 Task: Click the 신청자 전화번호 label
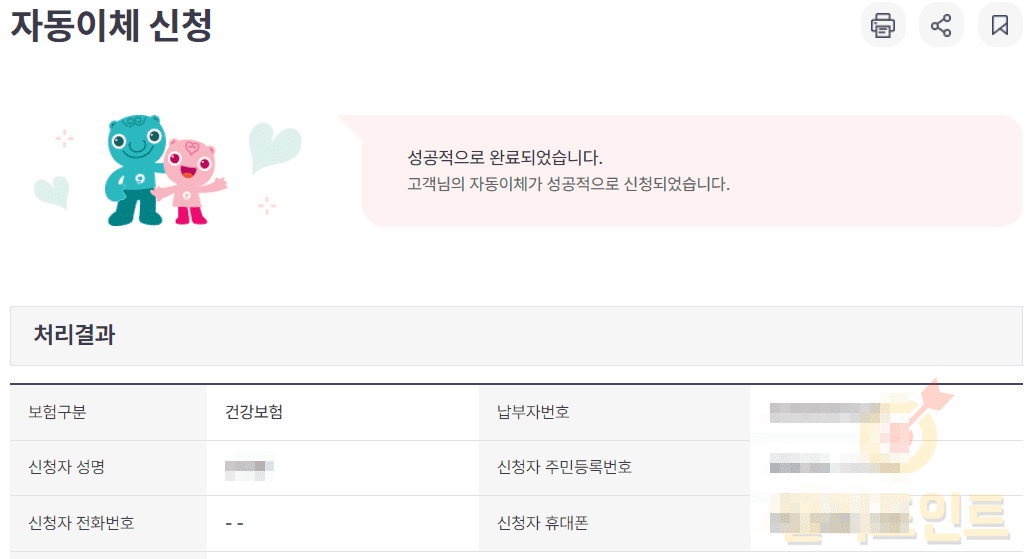(x=81, y=523)
